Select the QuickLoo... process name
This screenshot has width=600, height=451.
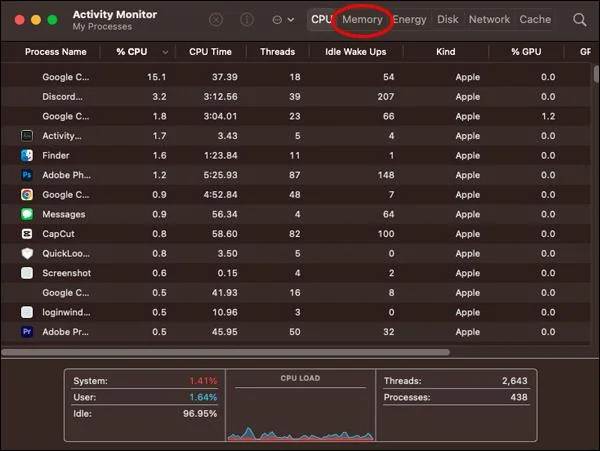coord(66,253)
